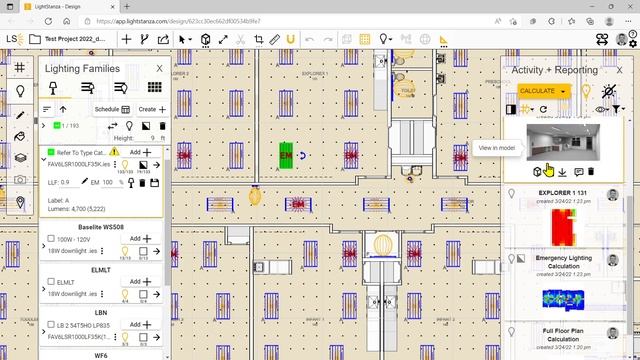This screenshot has width=640, height=360.
Task: Click the trash icon in selection row
Action: pos(162,126)
